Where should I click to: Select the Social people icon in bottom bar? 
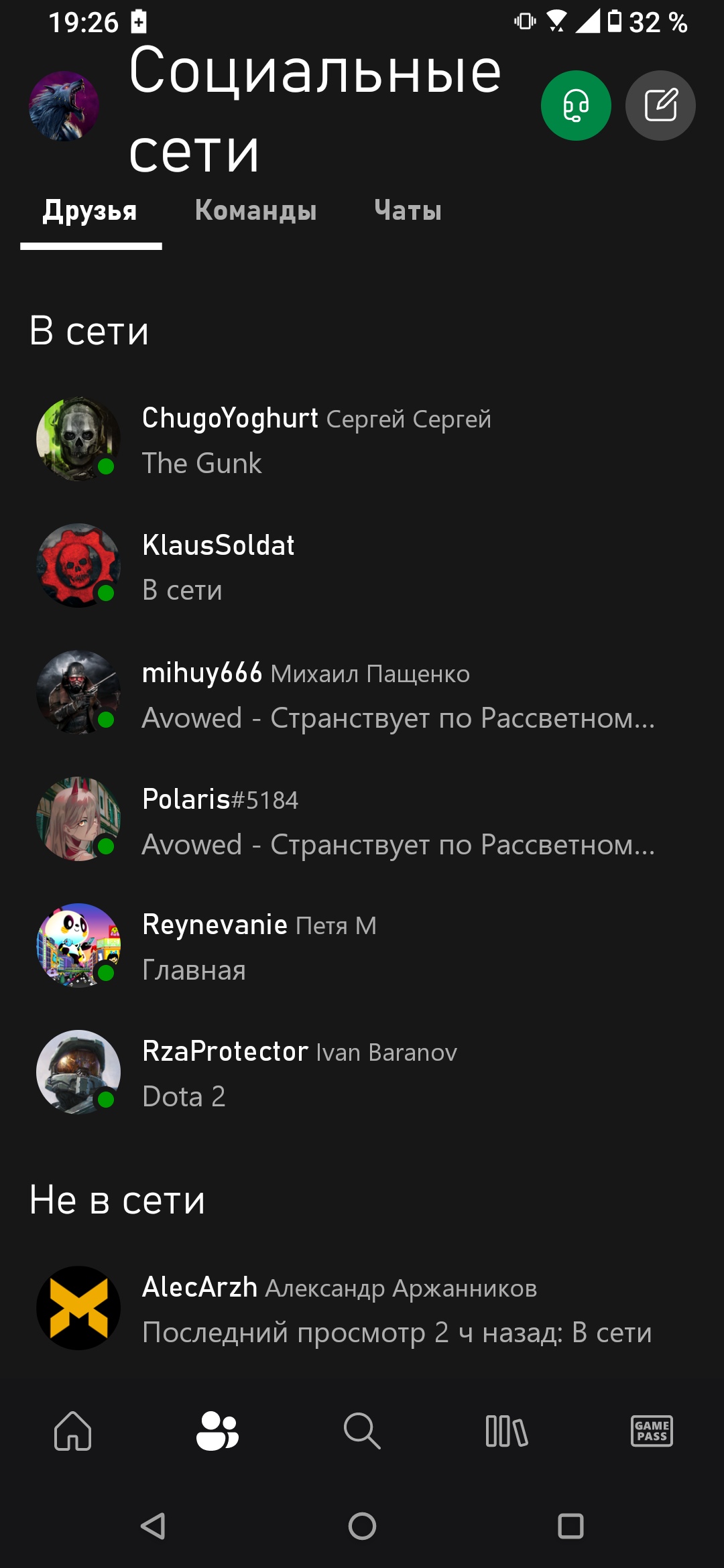point(217,1431)
